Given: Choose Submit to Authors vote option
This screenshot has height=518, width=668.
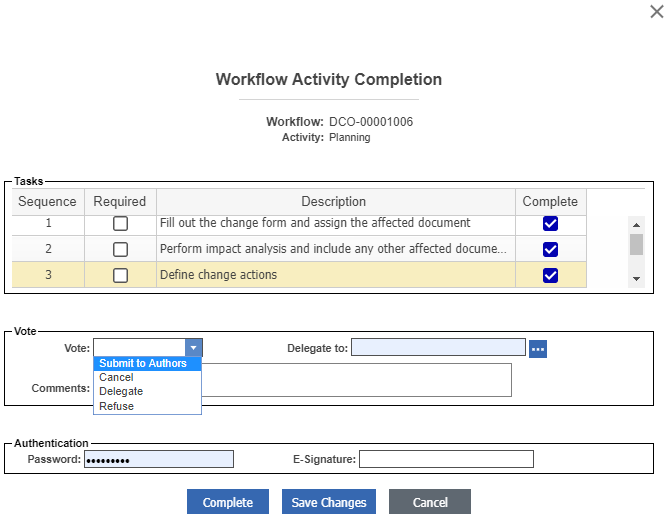Looking at the screenshot, I should 147,363.
